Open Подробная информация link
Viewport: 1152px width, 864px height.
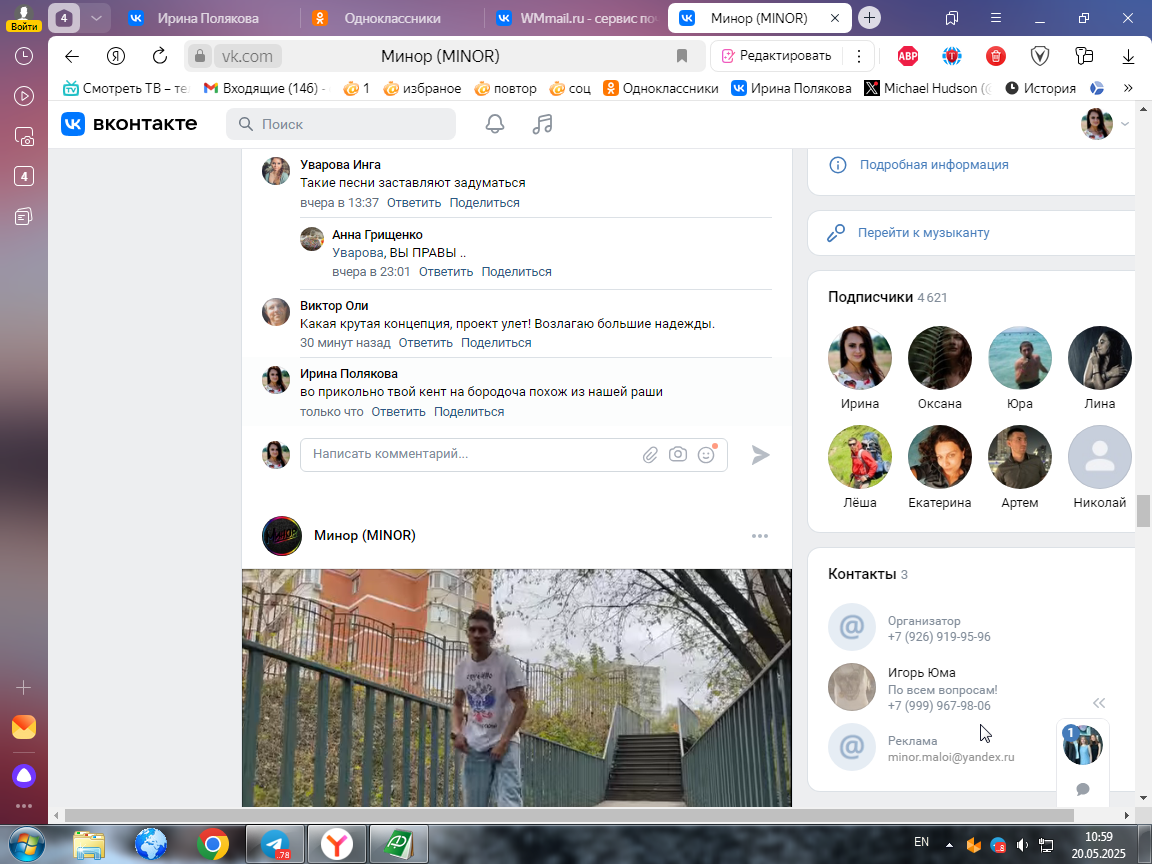[933, 165]
